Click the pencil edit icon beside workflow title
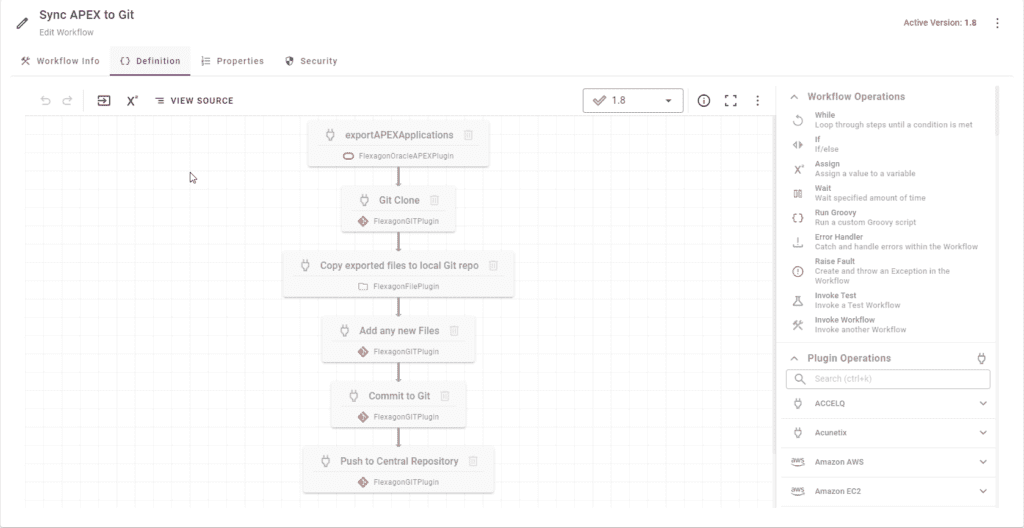 [x=22, y=23]
